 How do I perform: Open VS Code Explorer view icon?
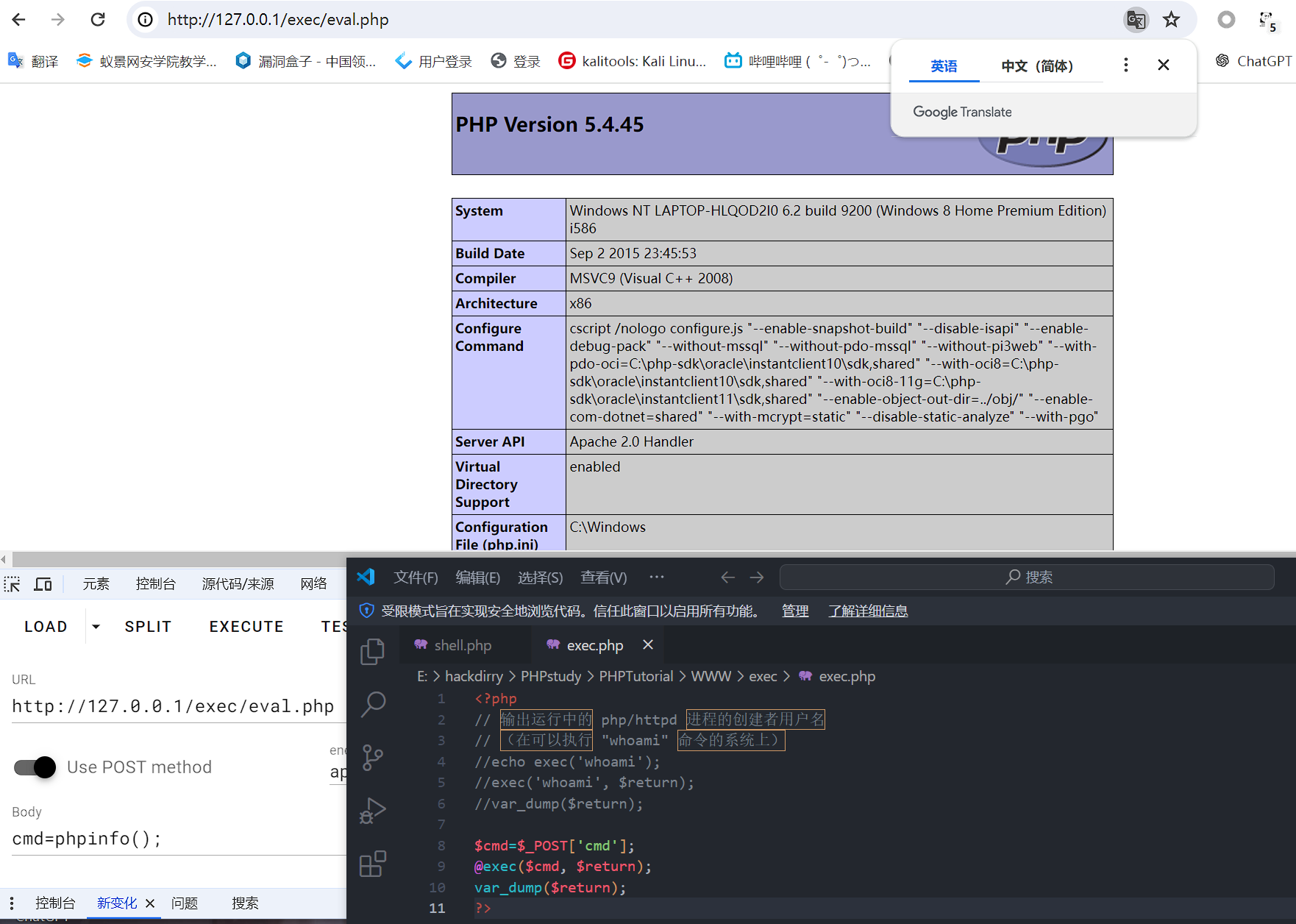point(373,652)
